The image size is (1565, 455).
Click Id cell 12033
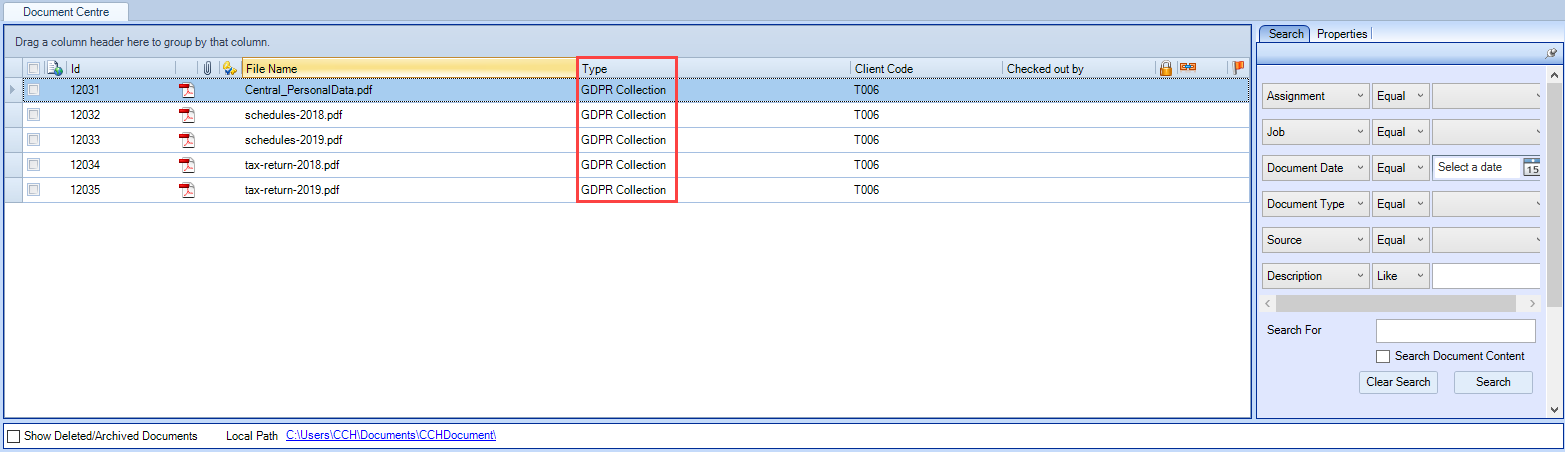(85, 140)
